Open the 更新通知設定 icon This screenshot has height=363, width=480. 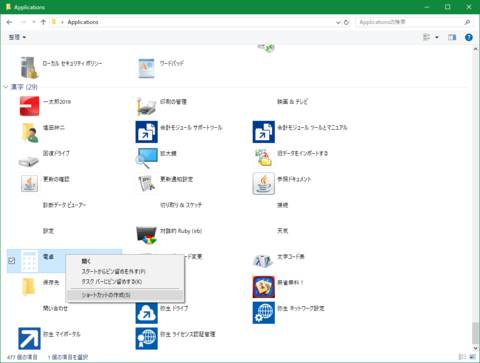pyautogui.click(x=146, y=183)
